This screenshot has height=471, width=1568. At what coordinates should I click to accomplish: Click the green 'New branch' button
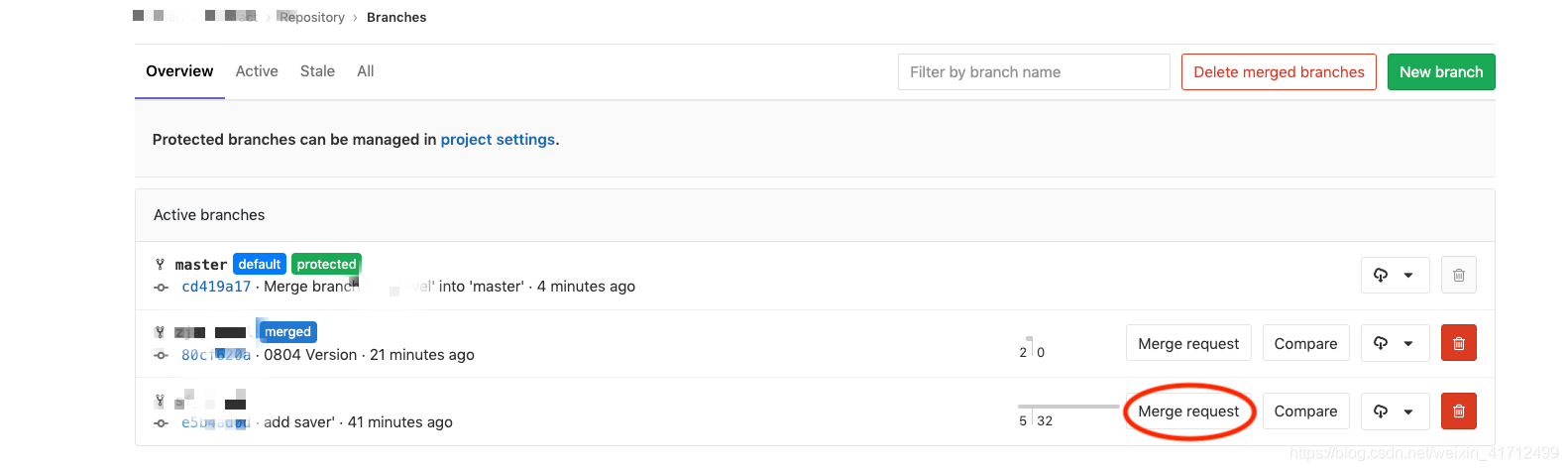pos(1441,72)
